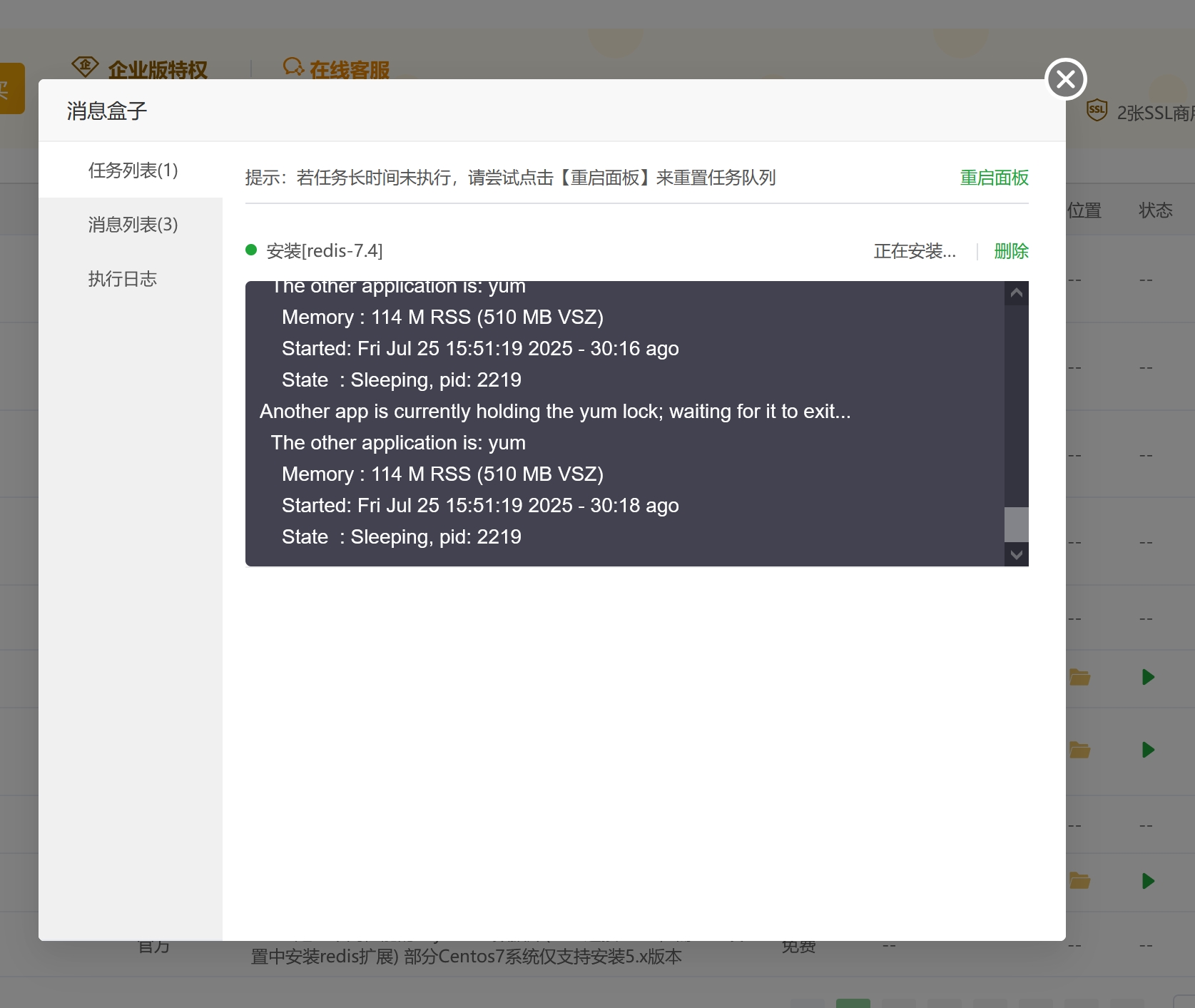Click the green play icon near the bottom row
This screenshot has height=1008, width=1195.
tap(1147, 881)
